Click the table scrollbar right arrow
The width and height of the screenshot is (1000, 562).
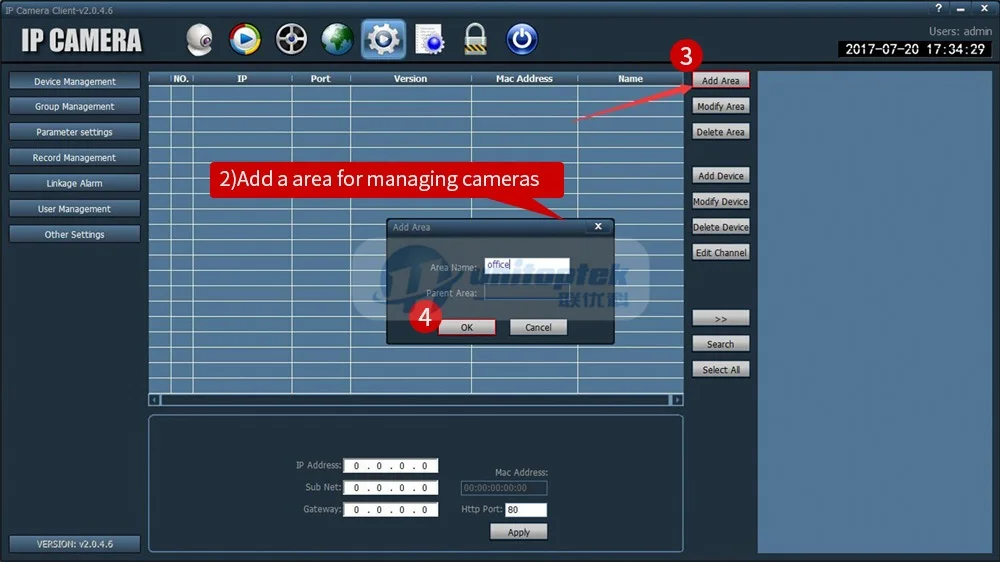677,400
